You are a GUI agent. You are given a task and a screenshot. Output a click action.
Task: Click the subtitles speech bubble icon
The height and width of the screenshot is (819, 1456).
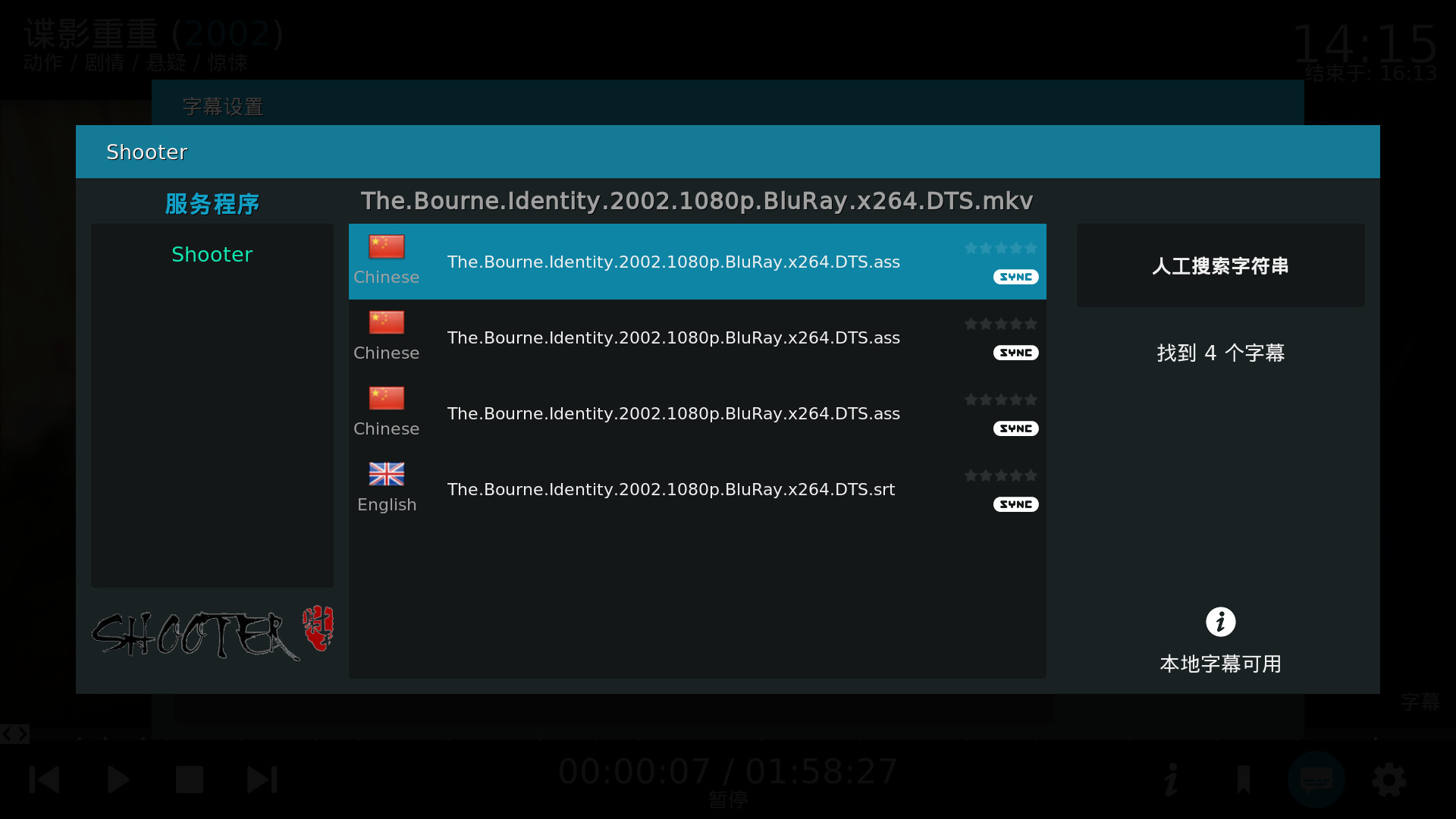(1316, 780)
